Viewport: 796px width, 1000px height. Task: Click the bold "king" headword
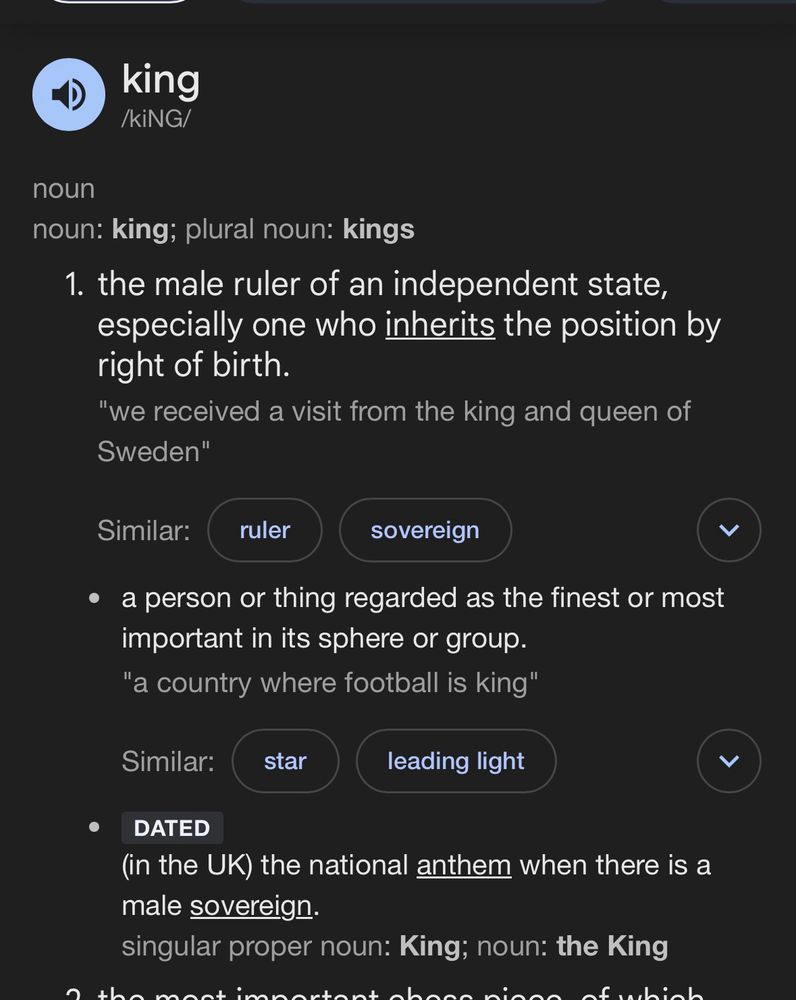click(160, 80)
